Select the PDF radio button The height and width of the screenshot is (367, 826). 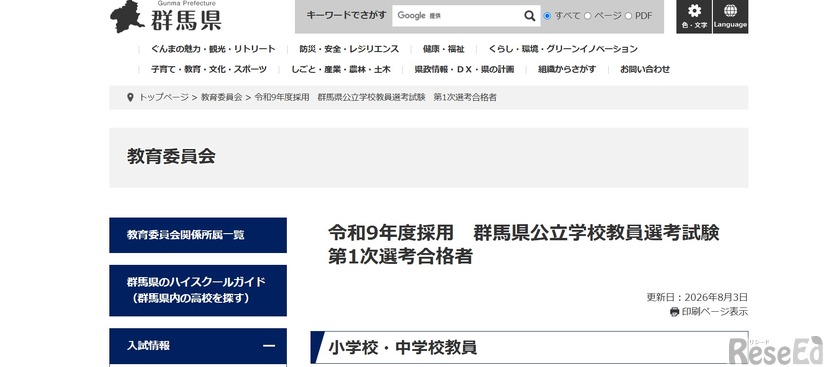coord(628,16)
